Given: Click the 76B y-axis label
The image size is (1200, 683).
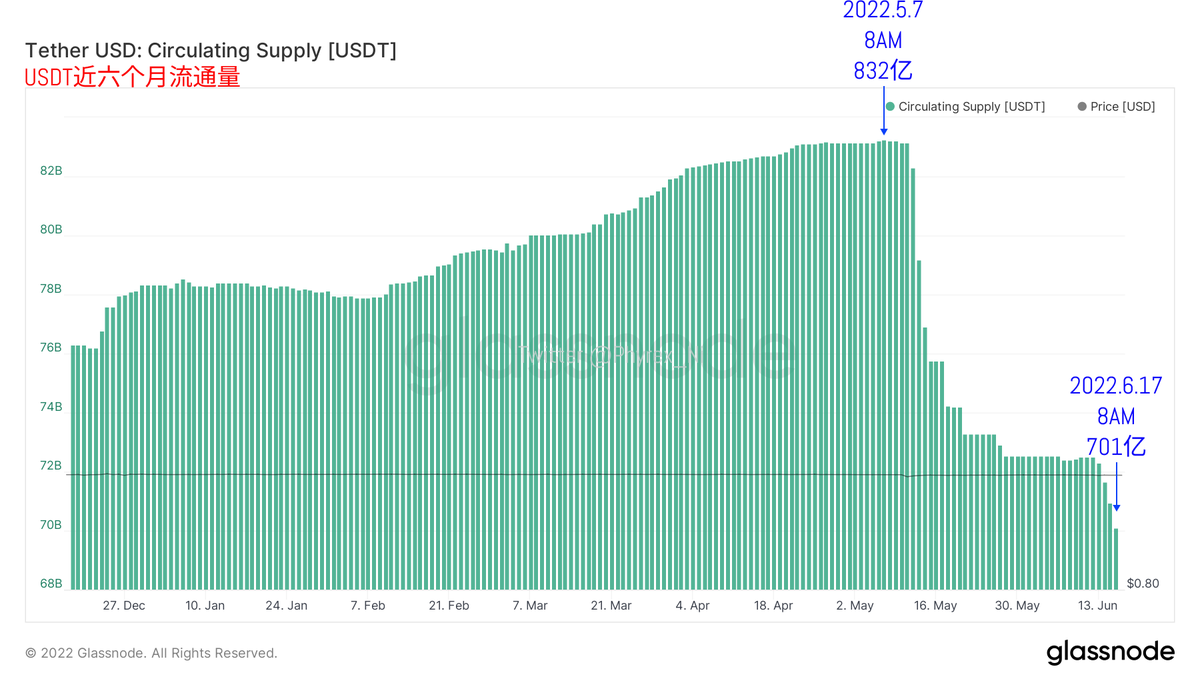Looking at the screenshot, I should (x=51, y=348).
